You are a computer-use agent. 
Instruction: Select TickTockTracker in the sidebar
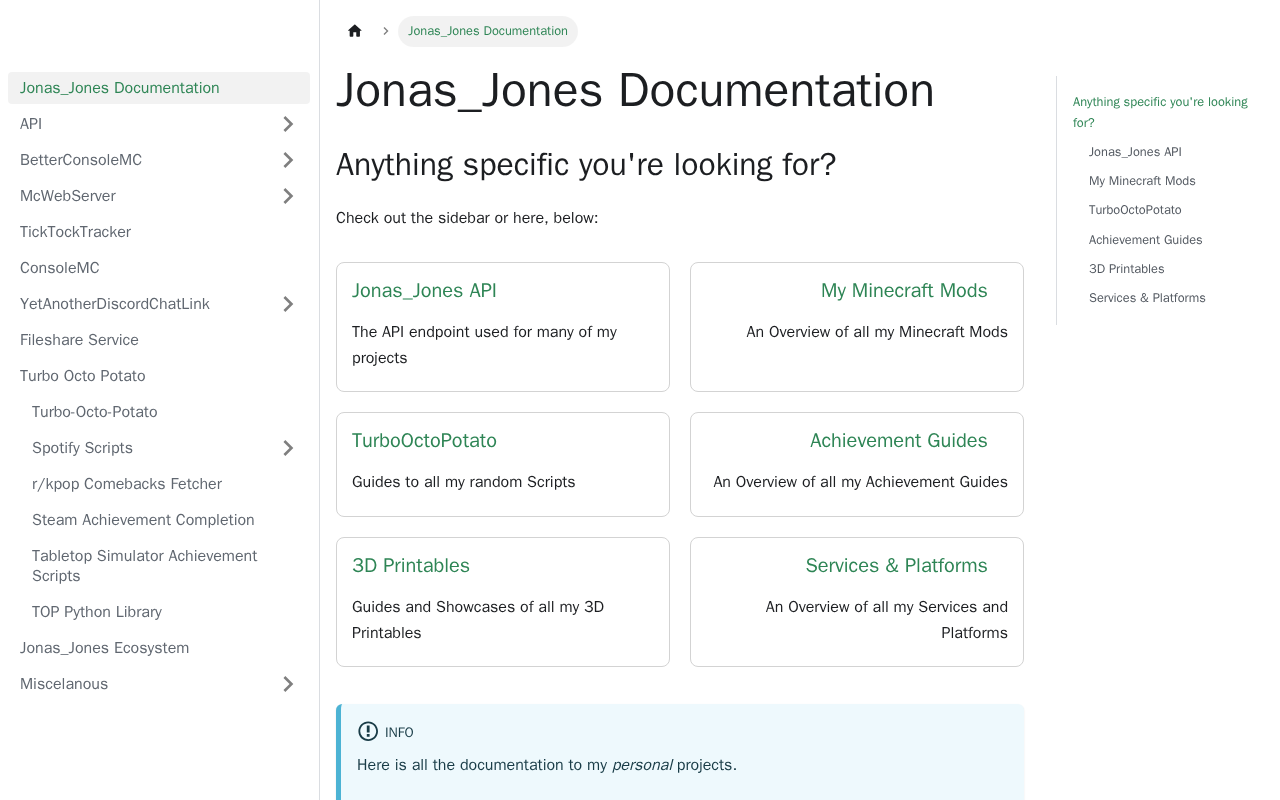[x=75, y=232]
